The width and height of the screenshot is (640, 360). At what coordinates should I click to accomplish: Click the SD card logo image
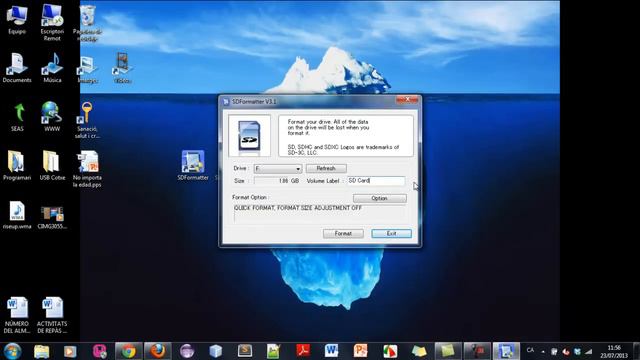click(x=249, y=136)
